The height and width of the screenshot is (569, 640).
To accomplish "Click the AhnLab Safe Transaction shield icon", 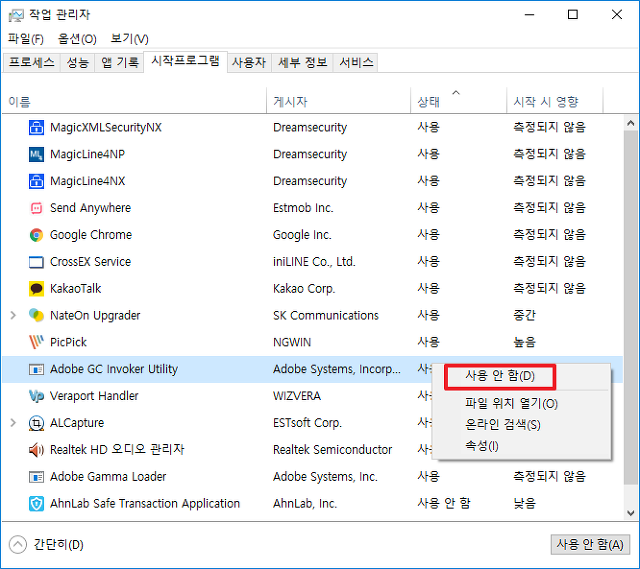I will coord(36,504).
